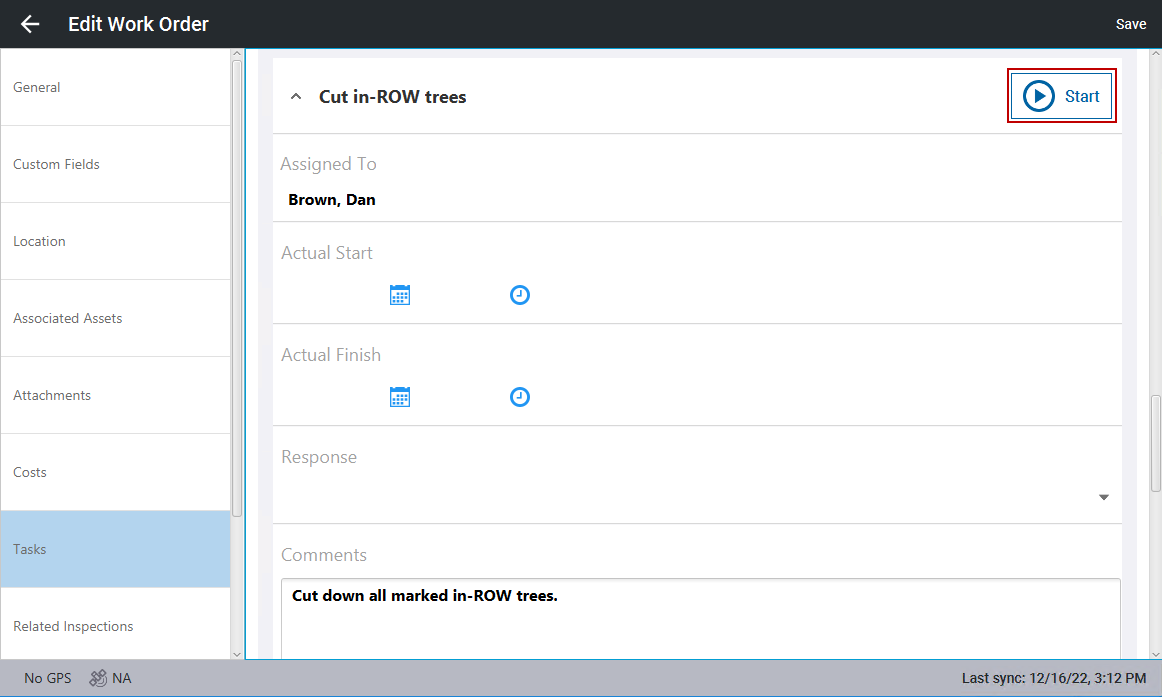Viewport: 1162px width, 697px height.
Task: Click the satellite GPS status icon
Action: [98, 678]
